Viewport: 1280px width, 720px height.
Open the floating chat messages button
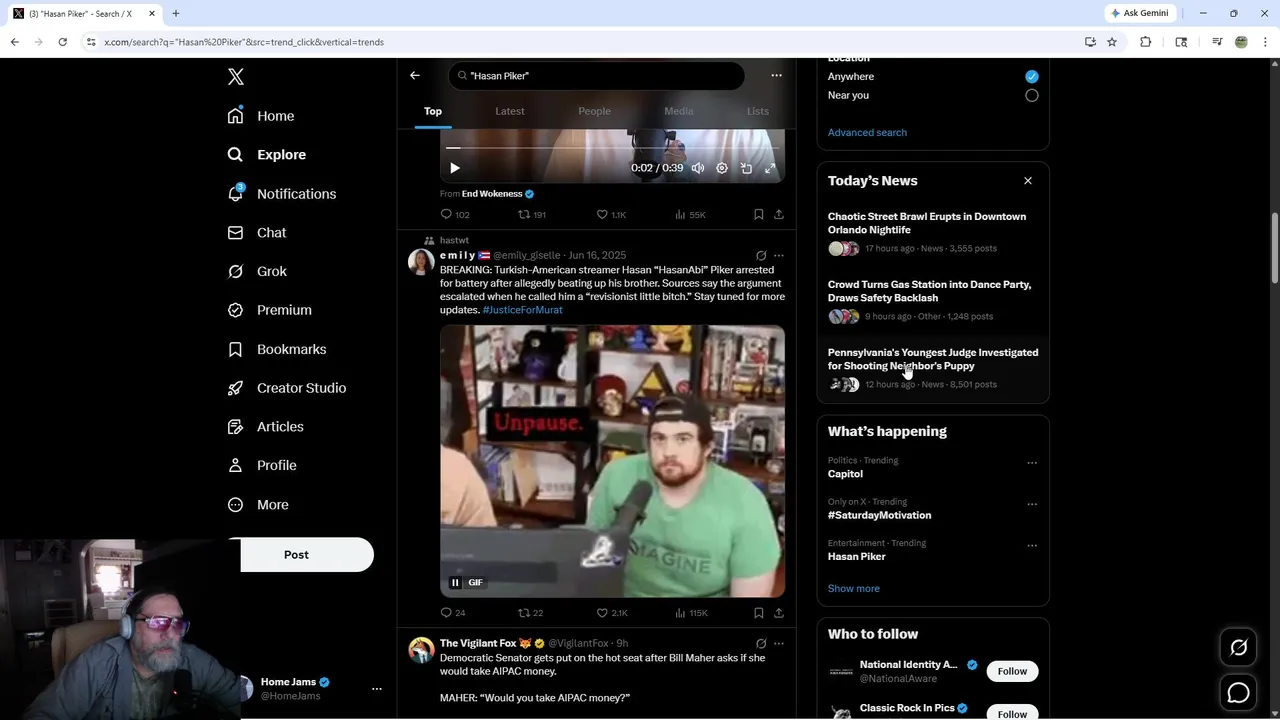pyautogui.click(x=1238, y=692)
